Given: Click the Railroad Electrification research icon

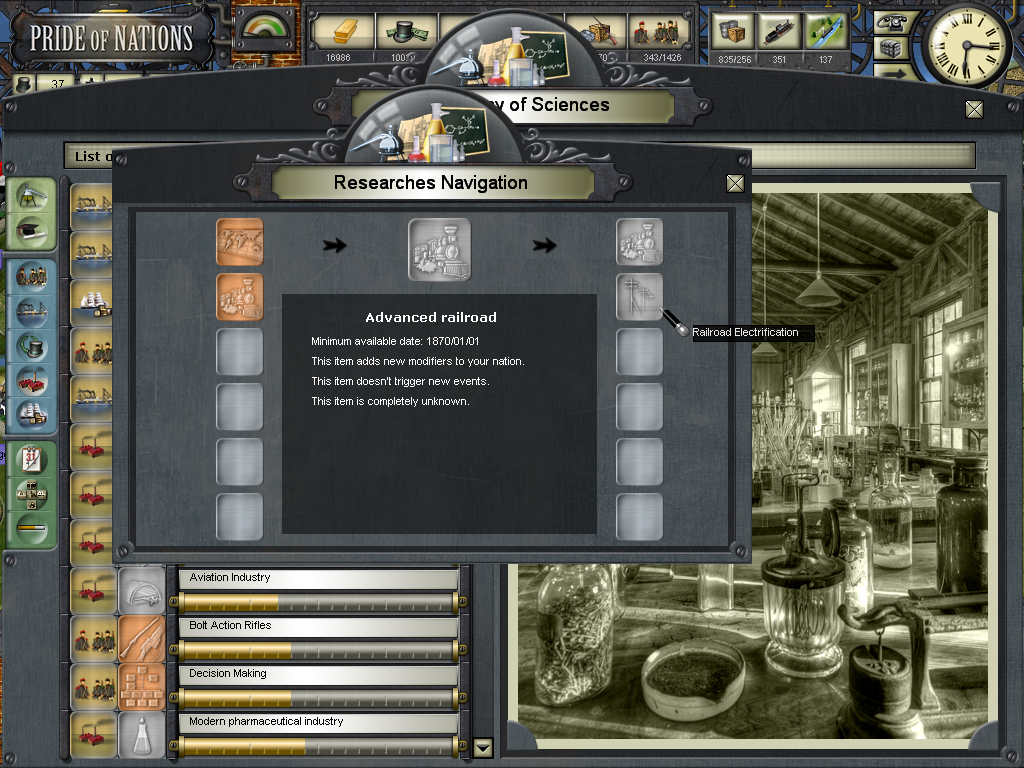Looking at the screenshot, I should pyautogui.click(x=639, y=297).
